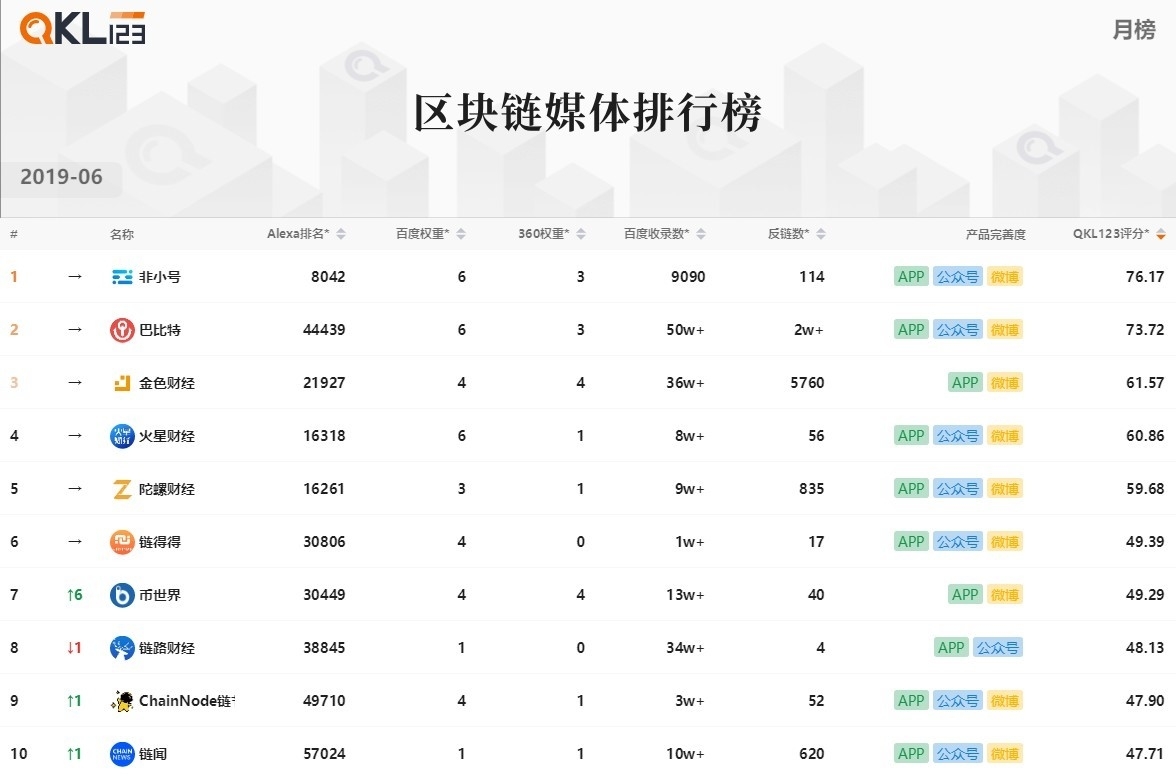Screen dimensions: 1176x777
Task: Select Alexa rank value 16318
Action: (x=324, y=436)
